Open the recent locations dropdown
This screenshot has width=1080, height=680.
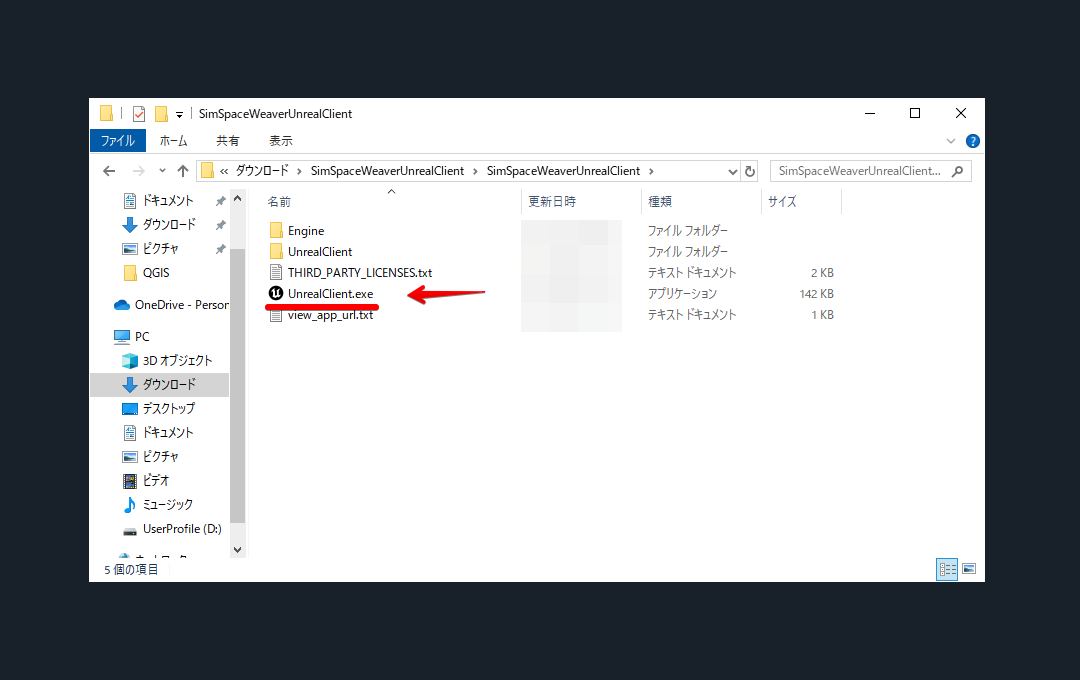(x=162, y=171)
